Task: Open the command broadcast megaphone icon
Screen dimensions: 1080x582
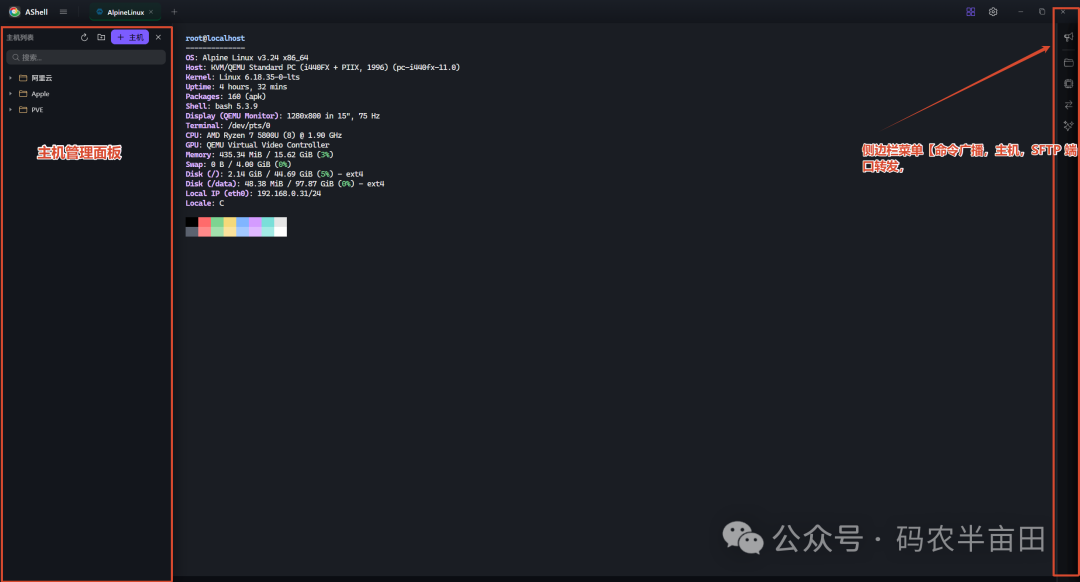Action: (1068, 37)
